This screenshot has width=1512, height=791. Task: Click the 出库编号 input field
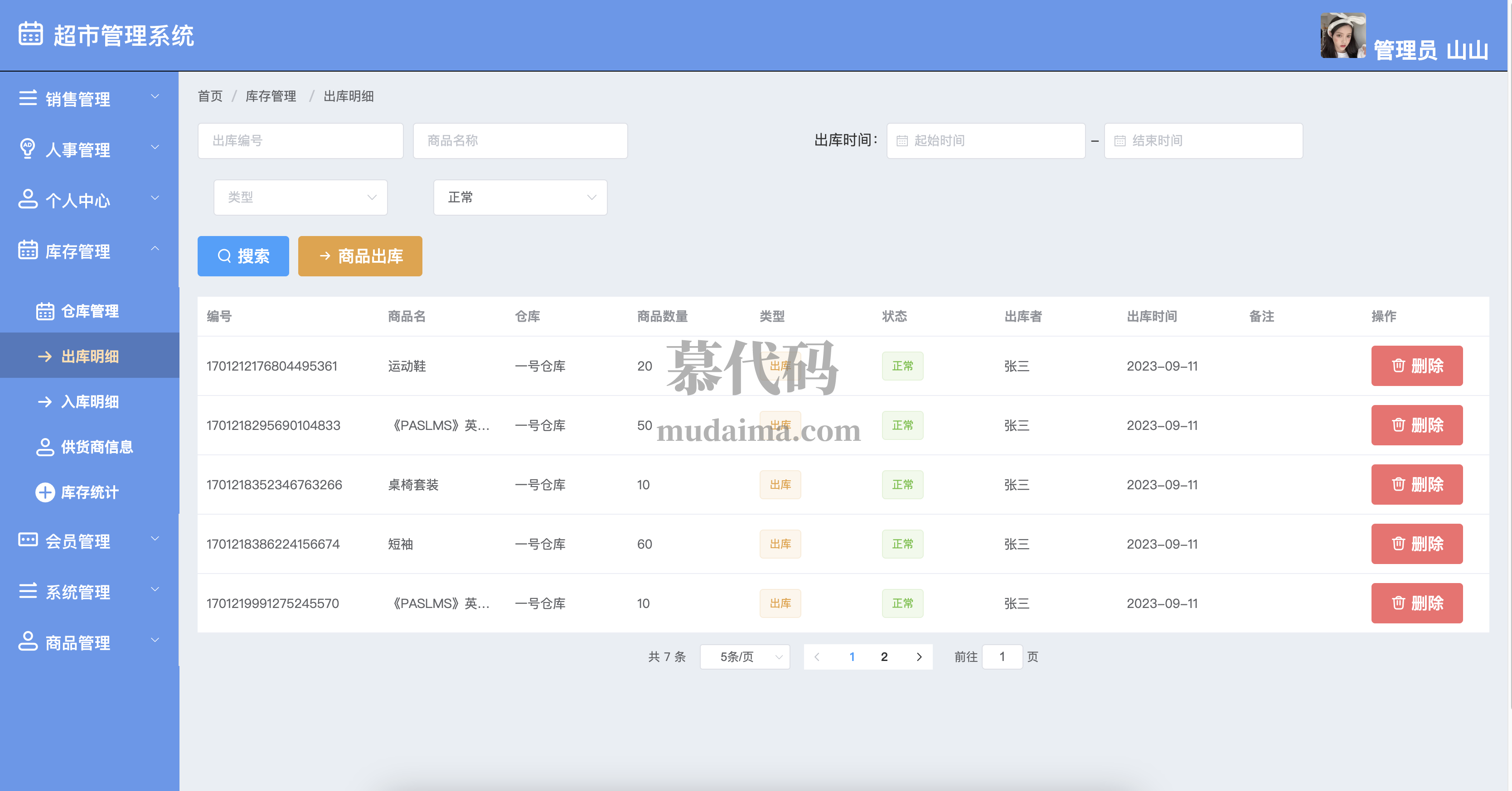coord(300,141)
